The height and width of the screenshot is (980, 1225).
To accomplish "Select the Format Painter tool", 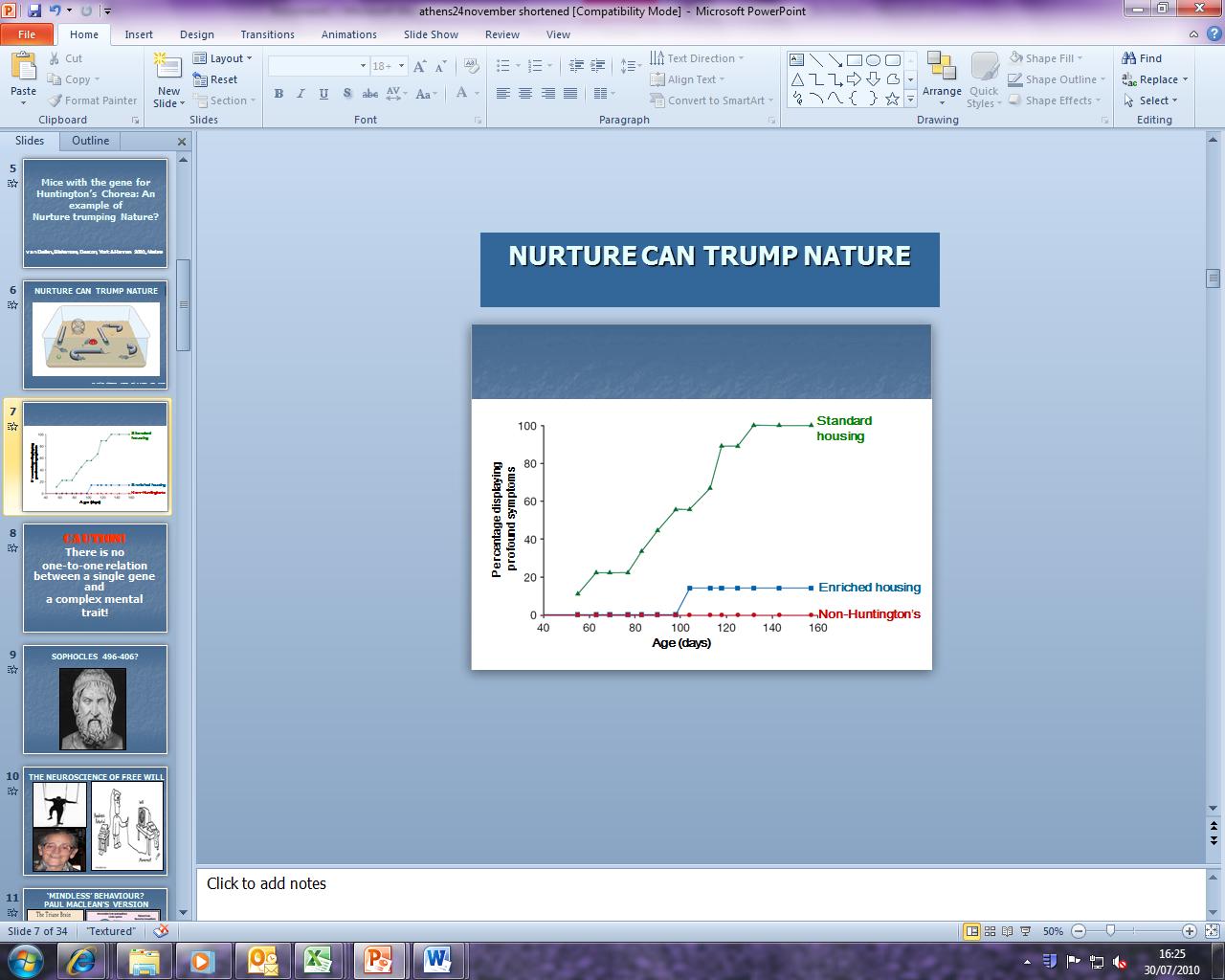I will coord(93,100).
